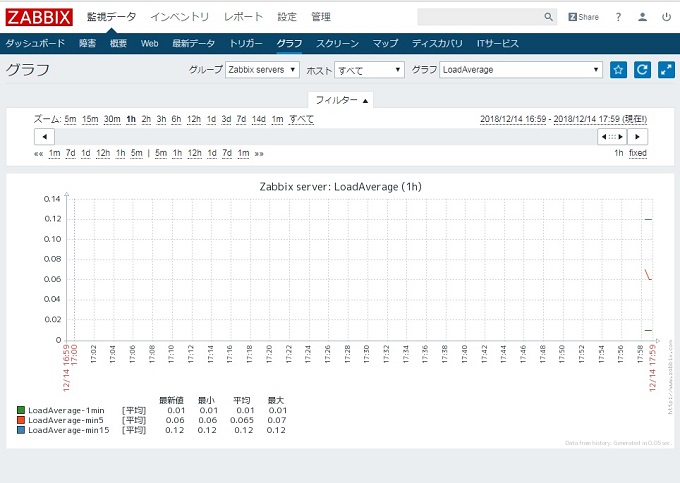The image size is (680, 483).
Task: Open the 設定 top menu
Action: (x=287, y=17)
